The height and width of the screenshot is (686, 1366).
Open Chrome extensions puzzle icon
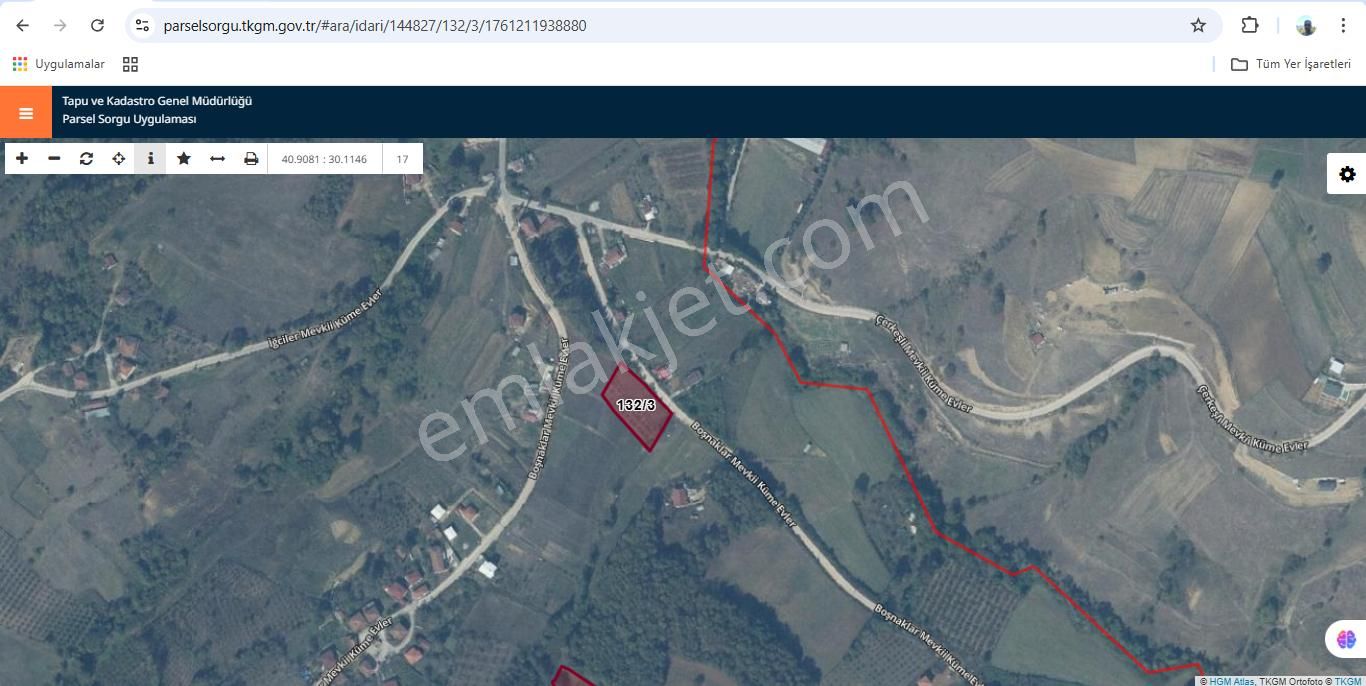point(1250,26)
